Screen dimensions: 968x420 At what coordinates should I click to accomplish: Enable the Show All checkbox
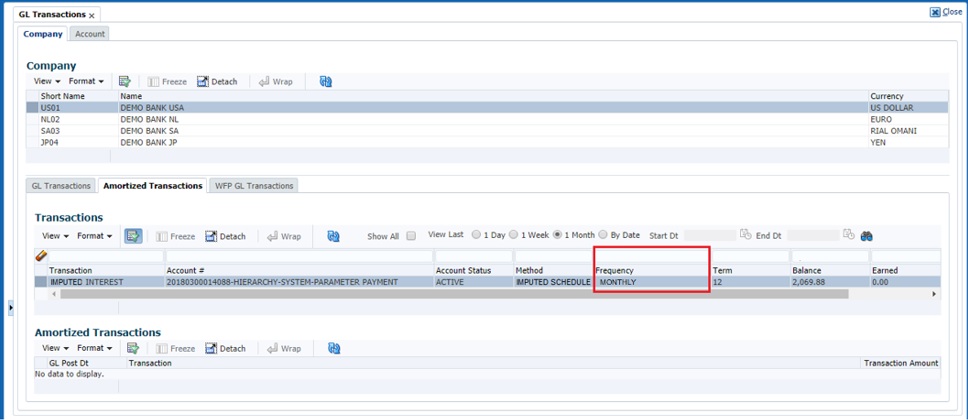(411, 236)
